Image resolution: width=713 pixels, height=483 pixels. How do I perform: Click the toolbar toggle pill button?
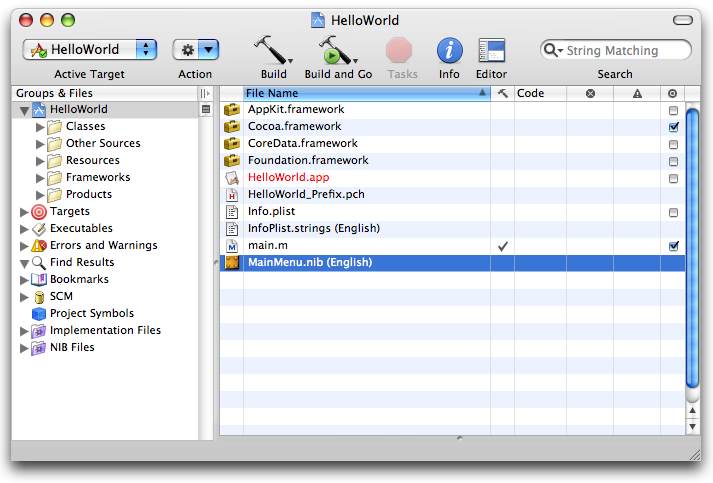(683, 20)
